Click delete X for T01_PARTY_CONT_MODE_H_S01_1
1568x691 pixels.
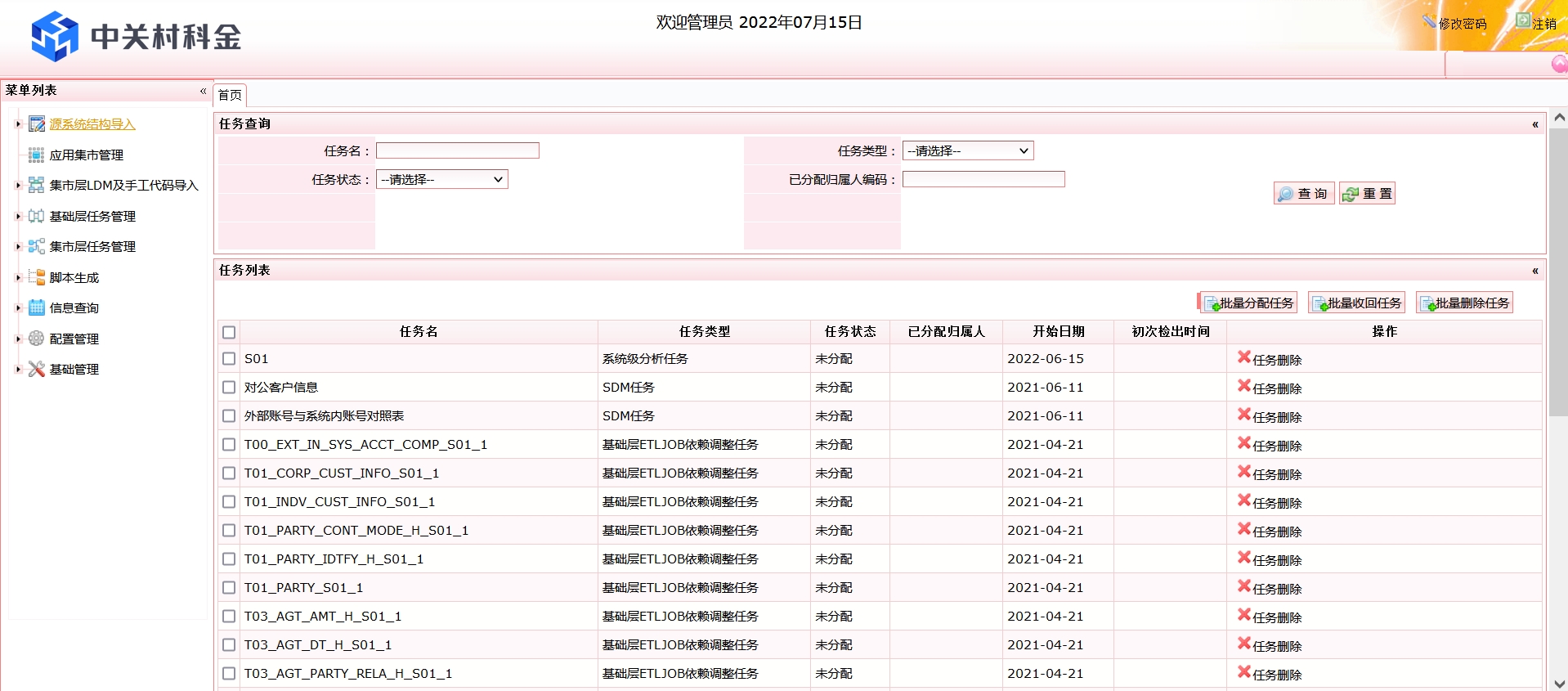1244,529
